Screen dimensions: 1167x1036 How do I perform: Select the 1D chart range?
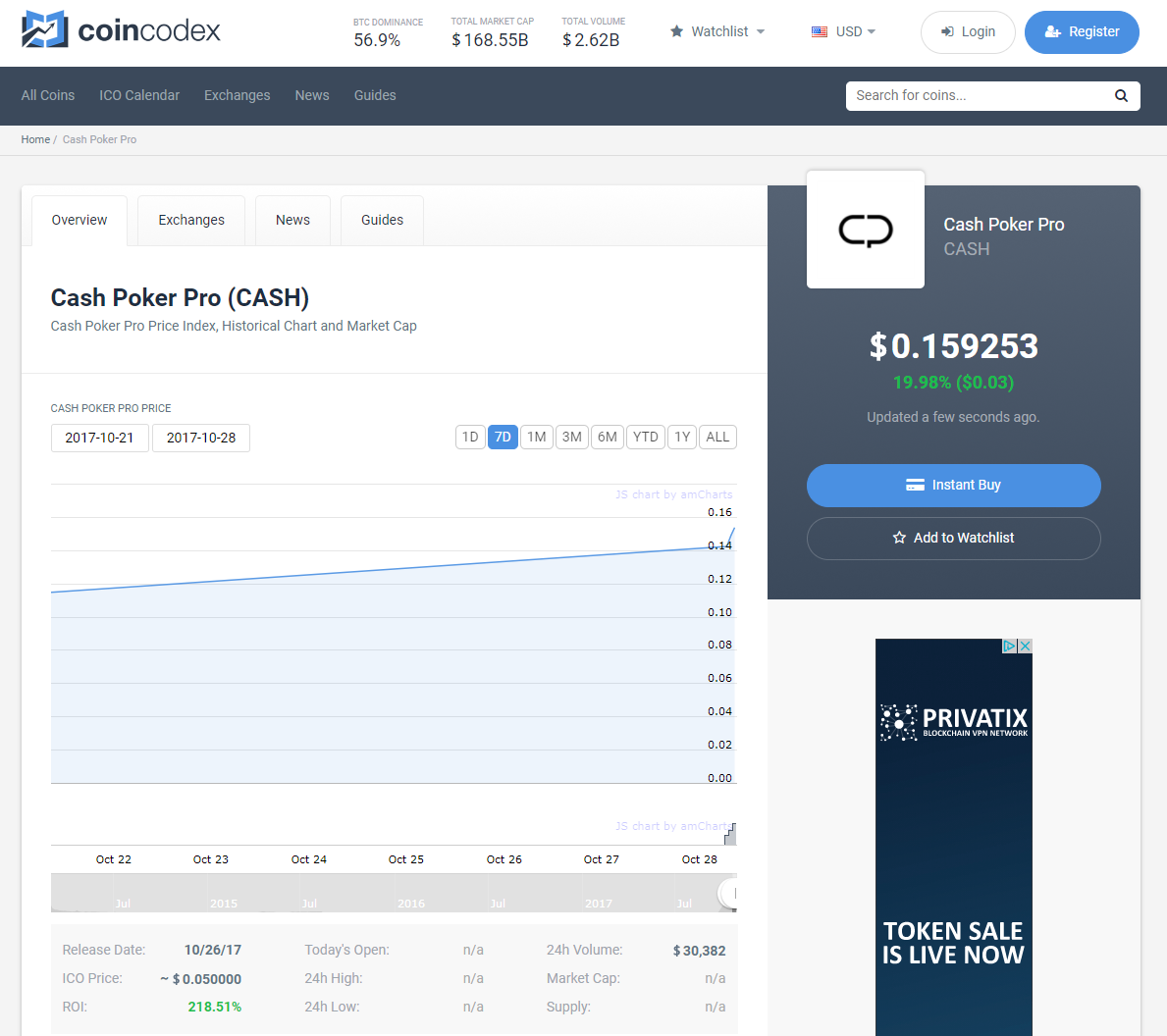click(470, 437)
